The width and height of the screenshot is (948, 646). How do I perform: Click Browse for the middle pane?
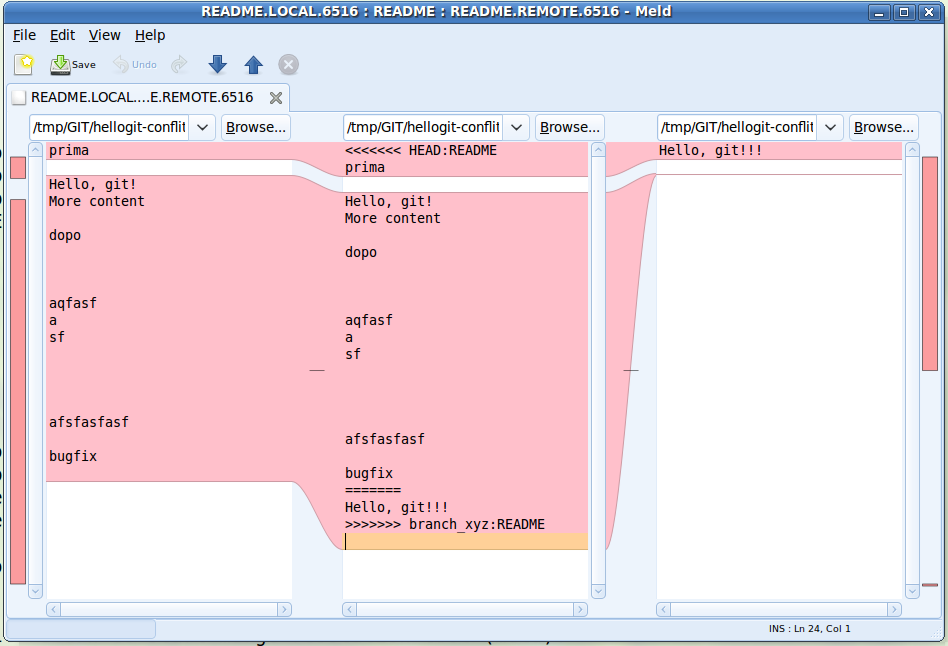pyautogui.click(x=570, y=128)
